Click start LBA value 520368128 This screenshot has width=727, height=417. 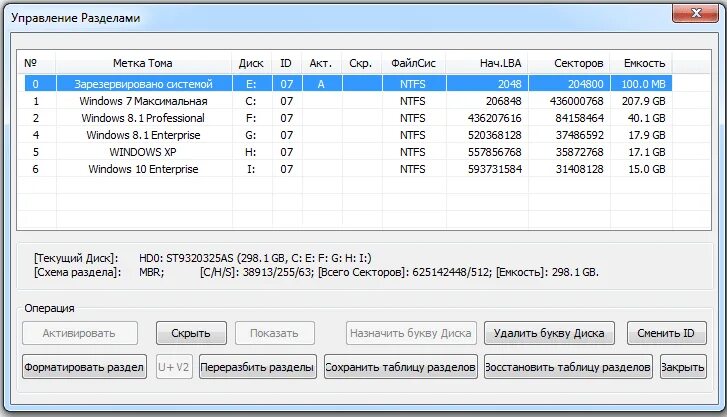click(x=494, y=135)
